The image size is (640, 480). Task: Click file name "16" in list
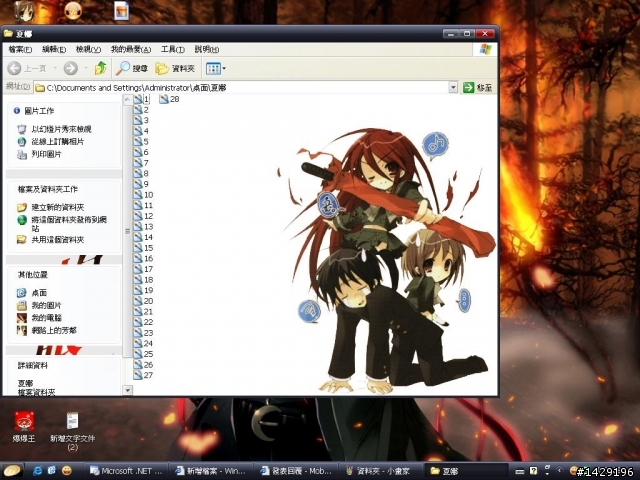(x=149, y=258)
